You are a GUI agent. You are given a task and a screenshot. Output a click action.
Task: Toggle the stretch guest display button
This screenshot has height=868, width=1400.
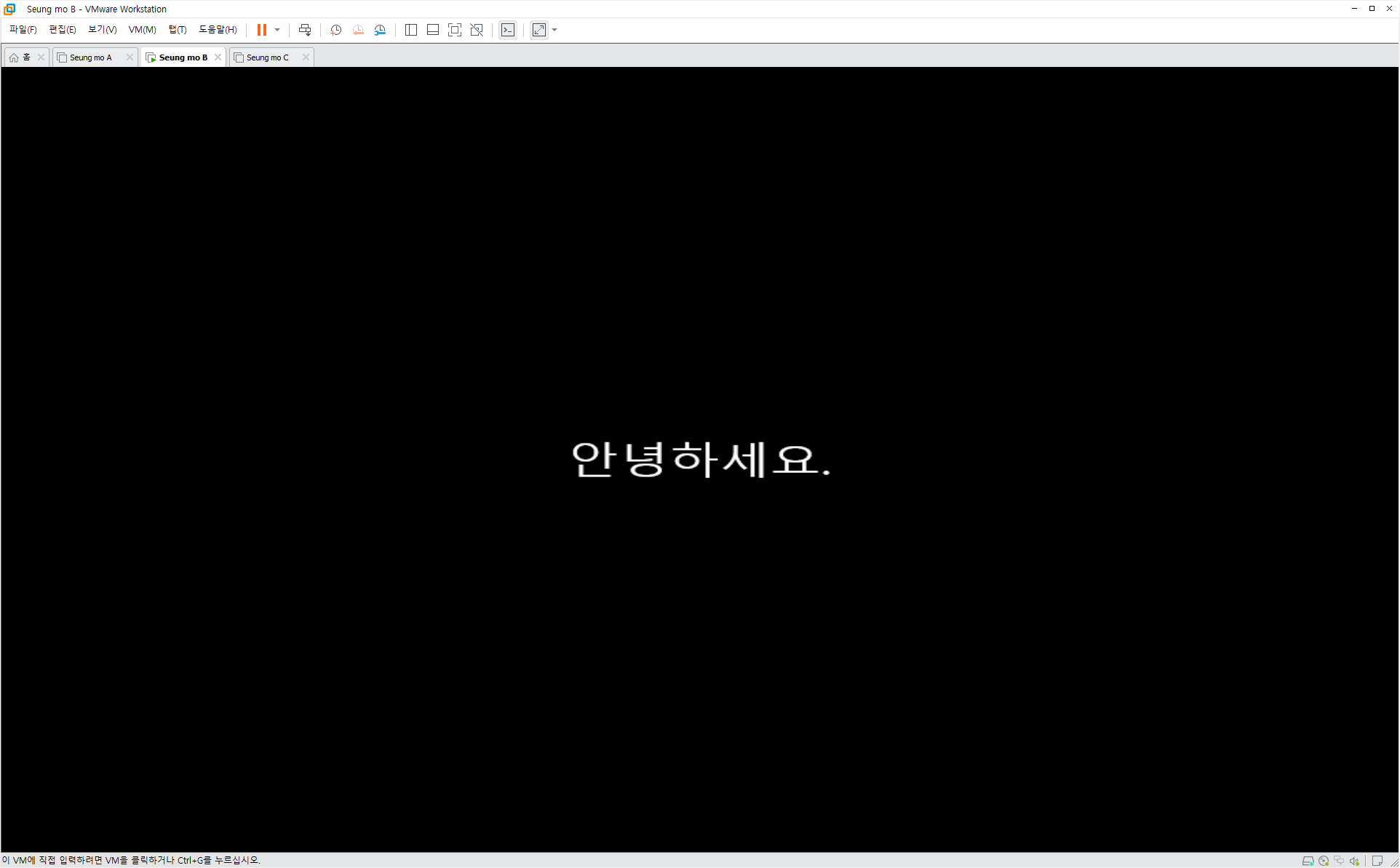point(539,30)
